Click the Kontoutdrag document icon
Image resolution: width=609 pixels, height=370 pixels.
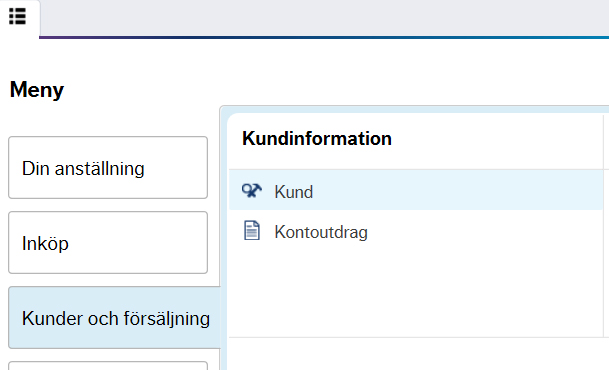coord(252,231)
